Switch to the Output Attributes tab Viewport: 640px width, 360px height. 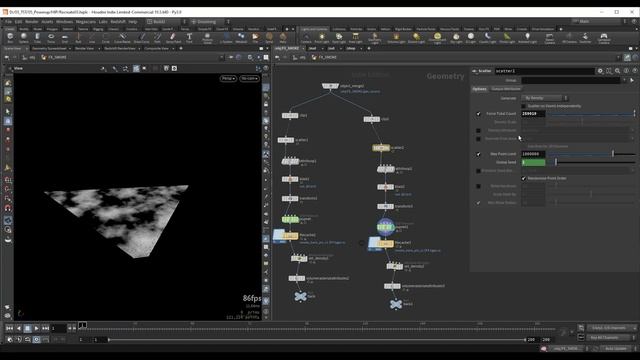506,89
